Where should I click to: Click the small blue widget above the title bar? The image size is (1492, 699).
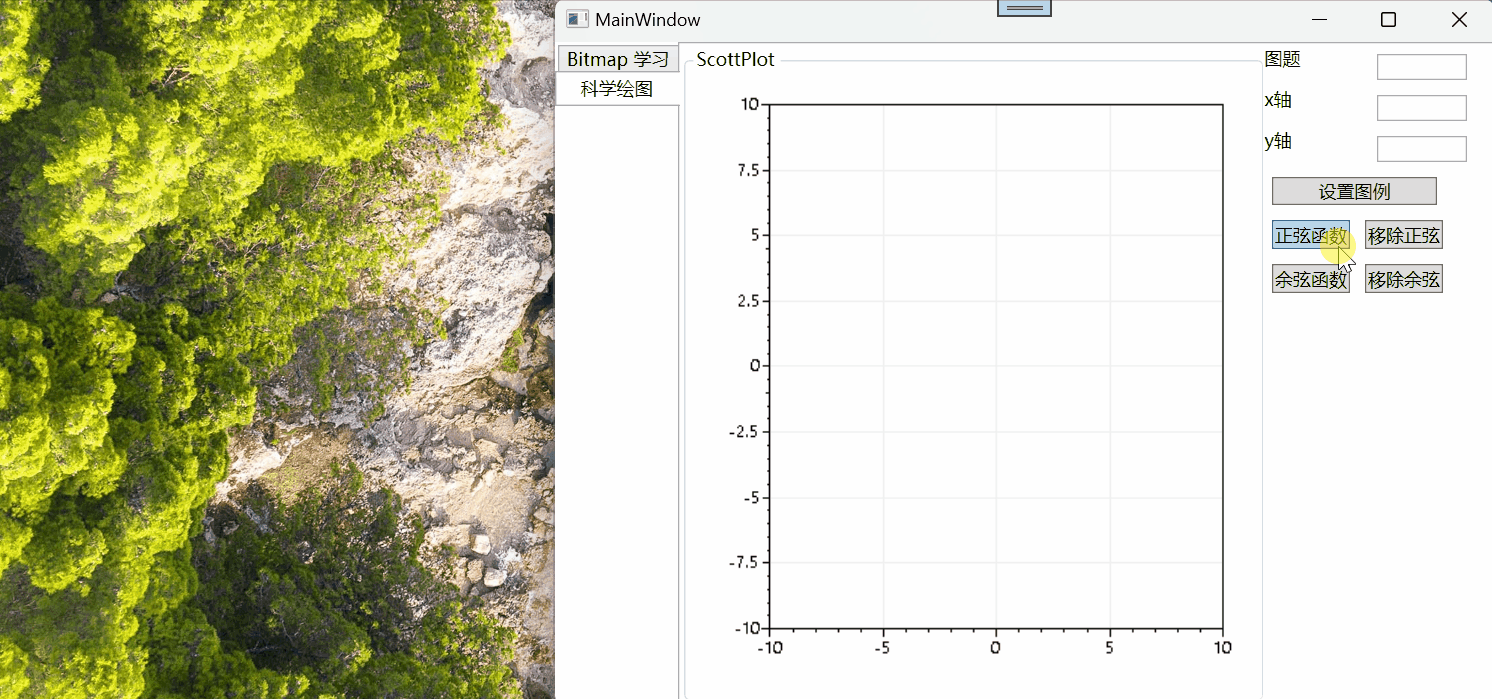click(1024, 7)
